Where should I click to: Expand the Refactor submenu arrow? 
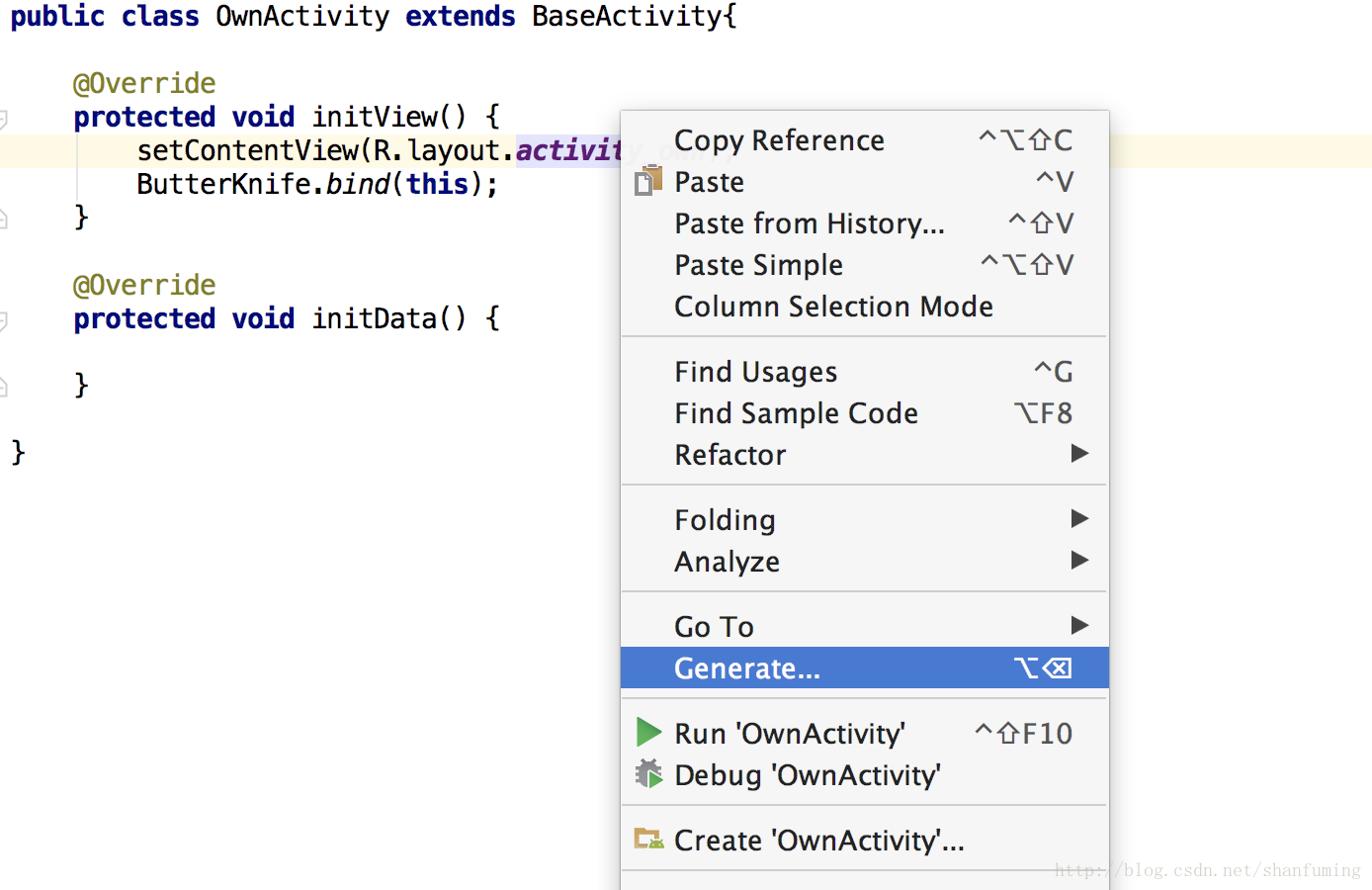(x=1079, y=454)
